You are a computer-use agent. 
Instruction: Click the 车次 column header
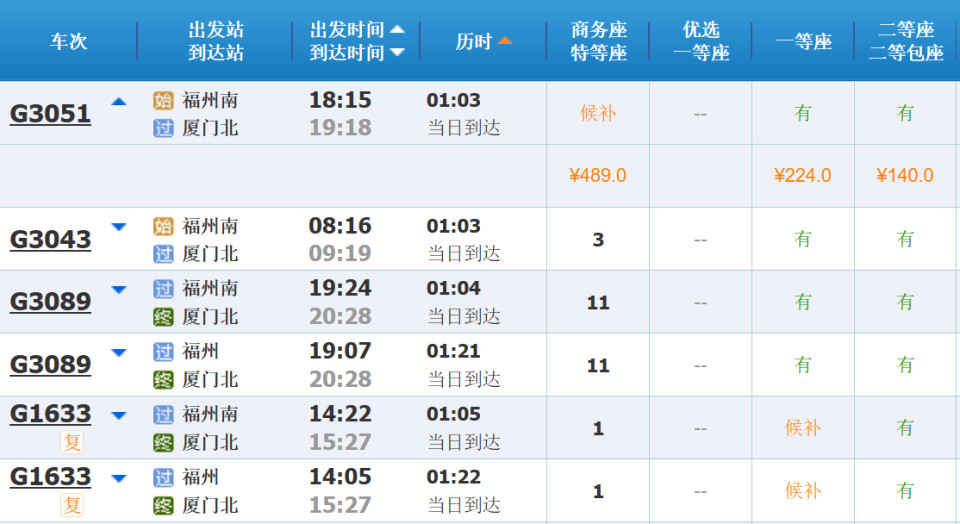(69, 41)
